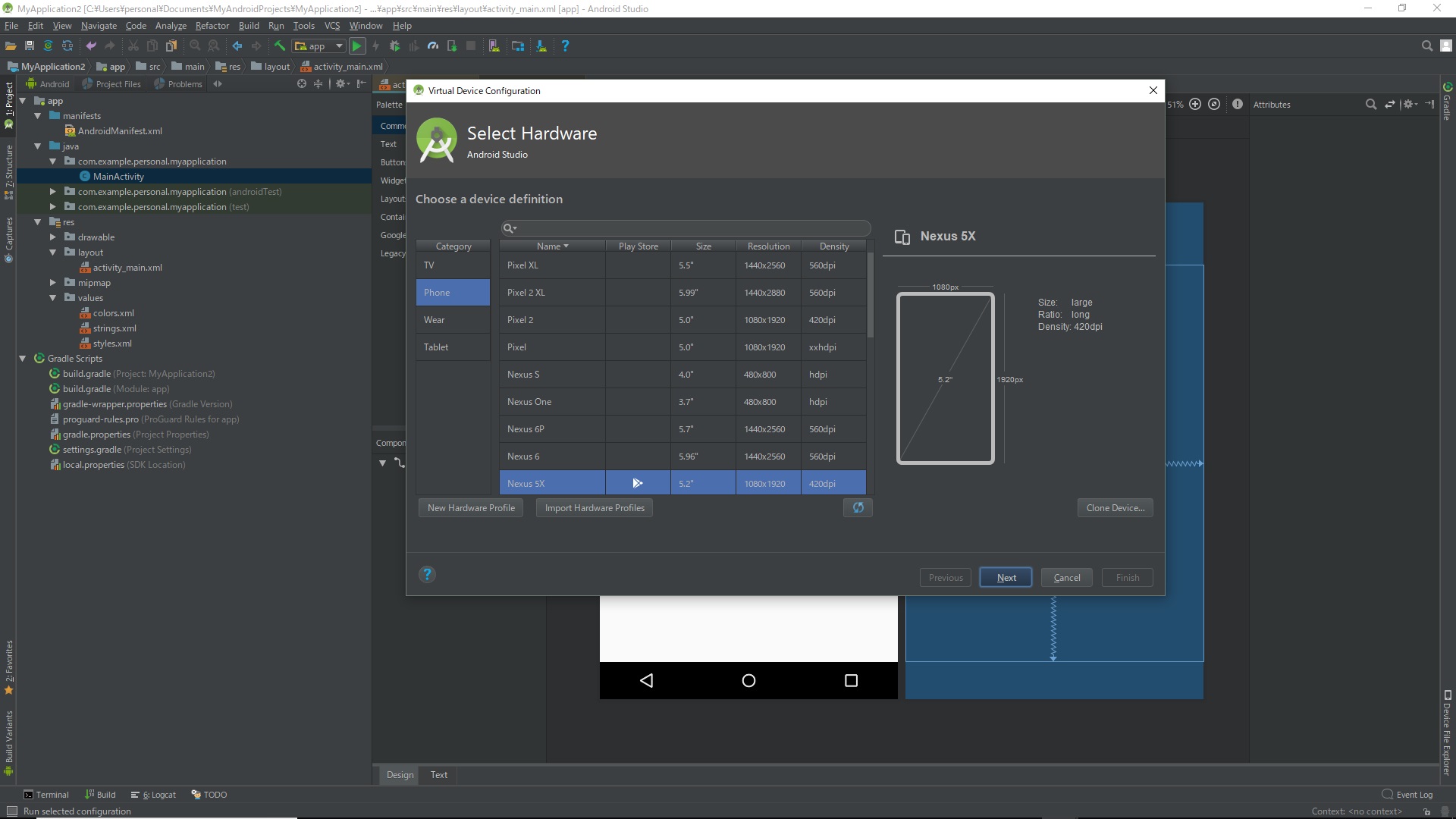This screenshot has width=1456, height=819.
Task: Click the device search input field
Action: pos(686,228)
